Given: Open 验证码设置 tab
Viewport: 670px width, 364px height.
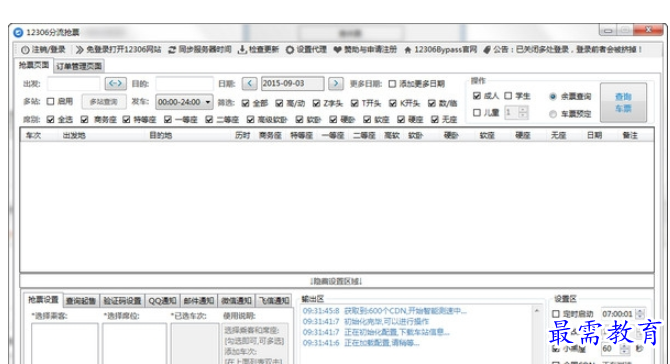Looking at the screenshot, I should [x=122, y=301].
